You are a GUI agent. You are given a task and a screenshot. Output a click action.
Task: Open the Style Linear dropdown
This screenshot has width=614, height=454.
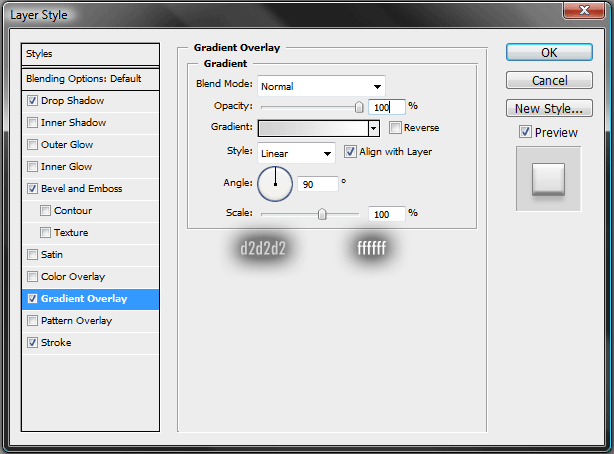pyautogui.click(x=296, y=153)
